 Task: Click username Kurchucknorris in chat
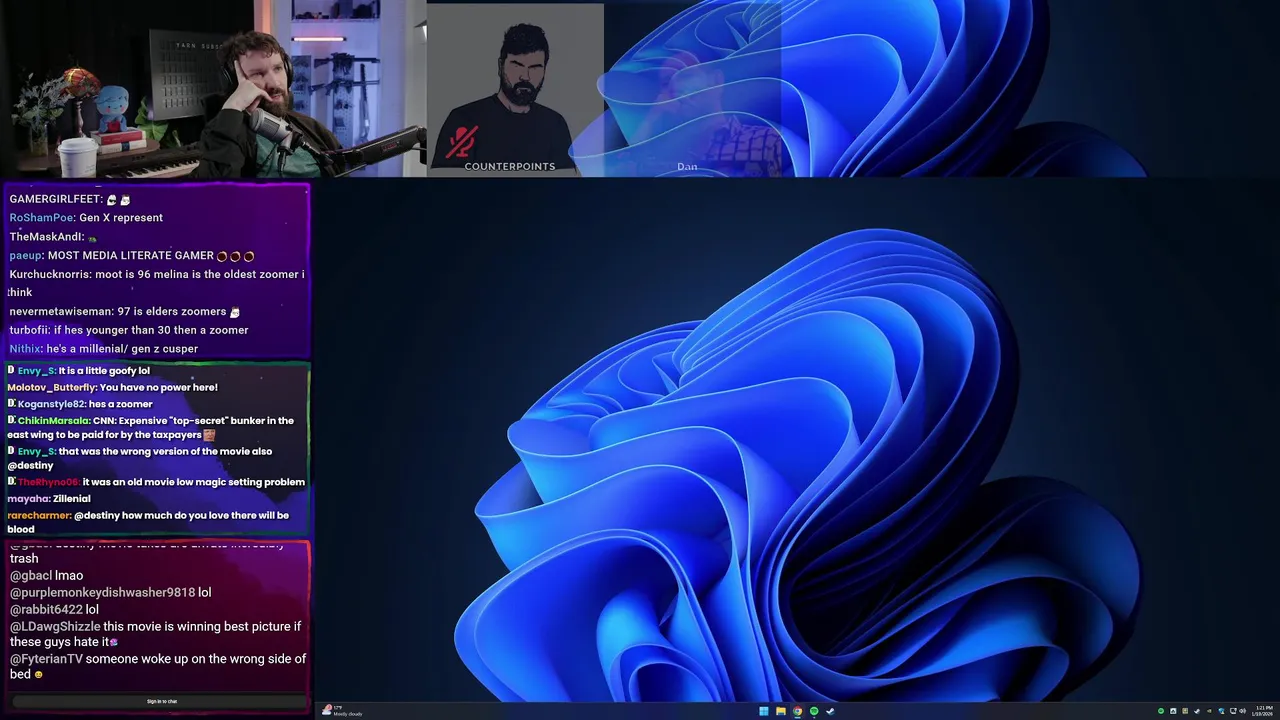coord(50,274)
